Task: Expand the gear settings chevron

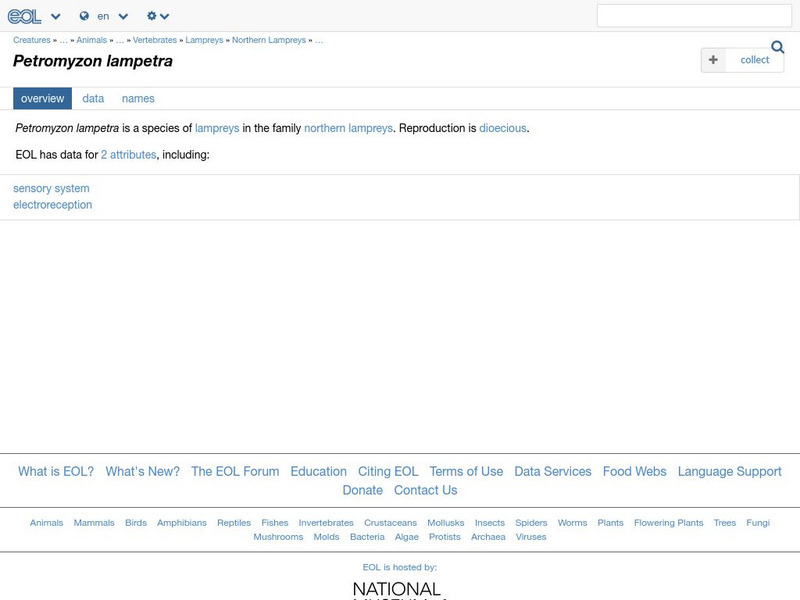Action: (x=164, y=16)
